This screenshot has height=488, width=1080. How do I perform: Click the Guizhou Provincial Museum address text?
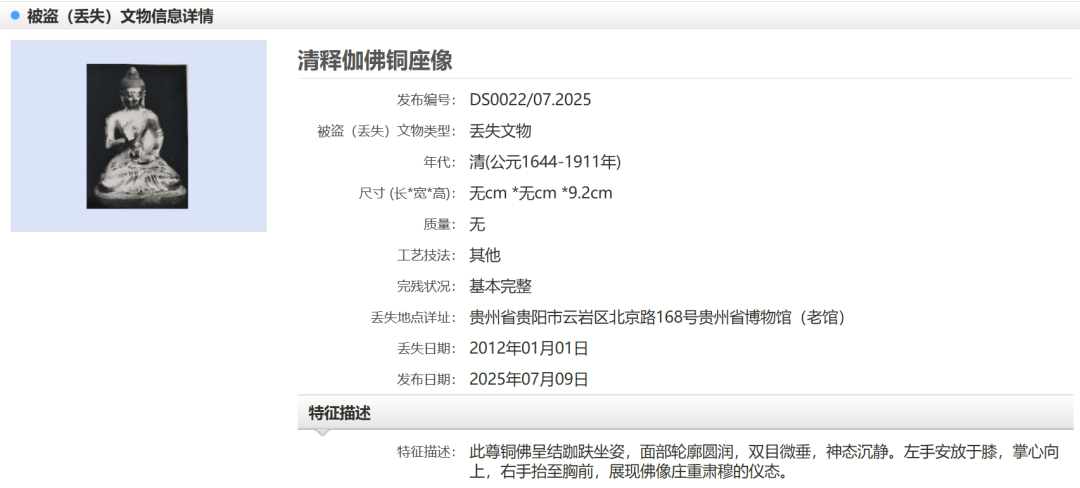click(x=657, y=317)
